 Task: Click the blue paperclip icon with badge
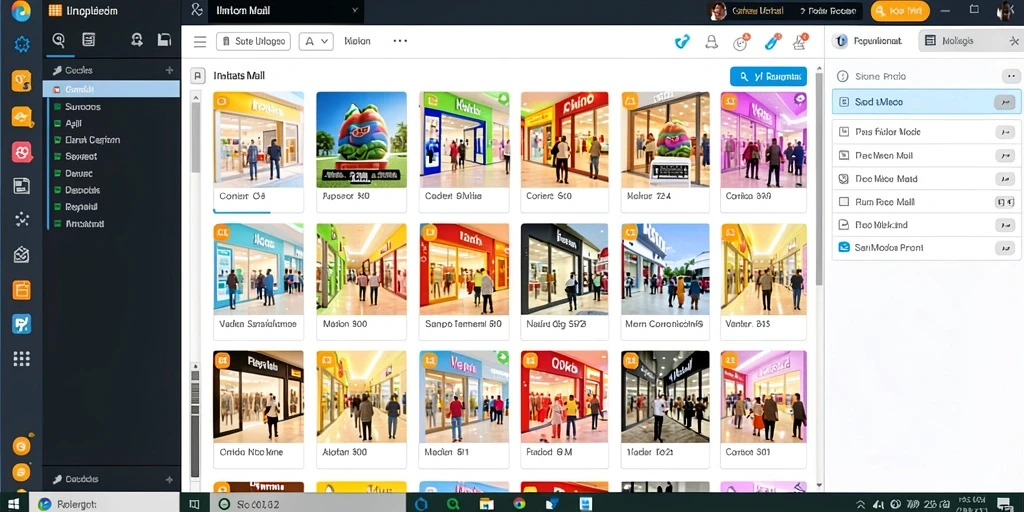pos(773,42)
